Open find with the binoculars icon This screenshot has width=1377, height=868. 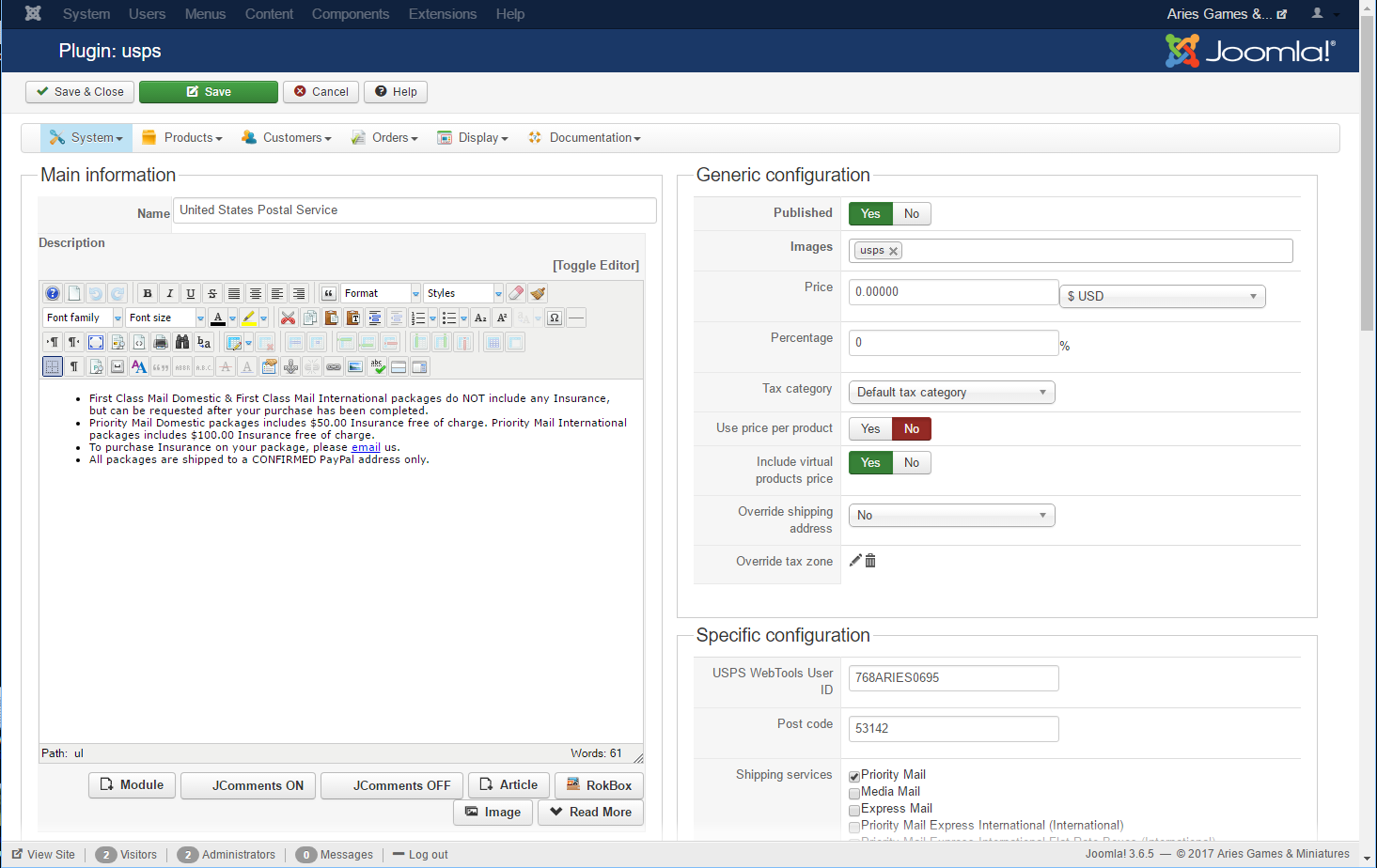182,342
